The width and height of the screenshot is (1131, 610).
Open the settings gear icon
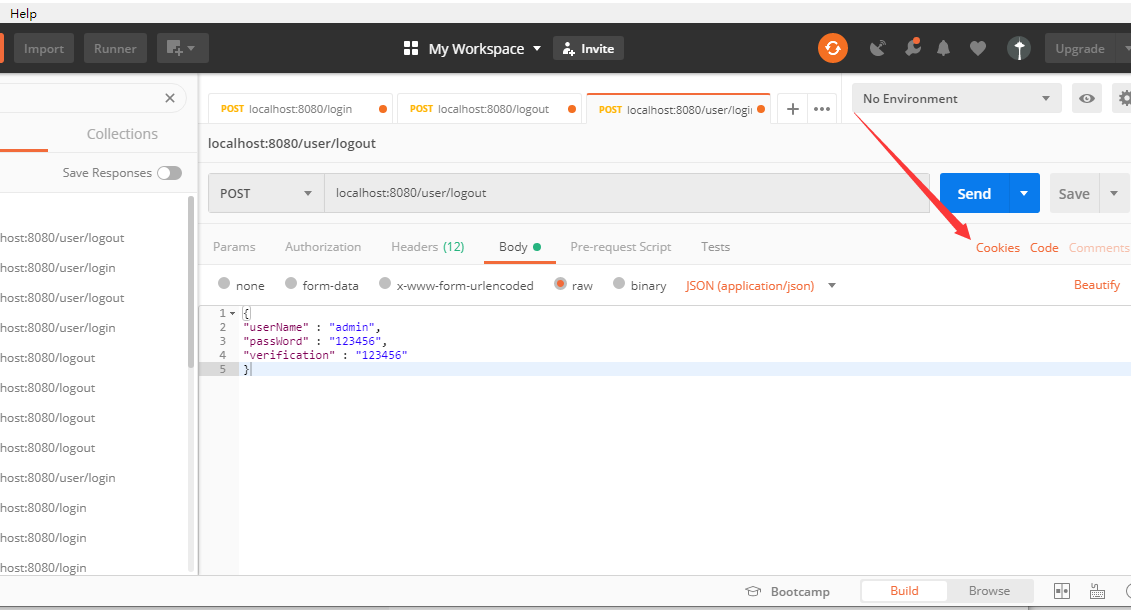coord(1124,97)
